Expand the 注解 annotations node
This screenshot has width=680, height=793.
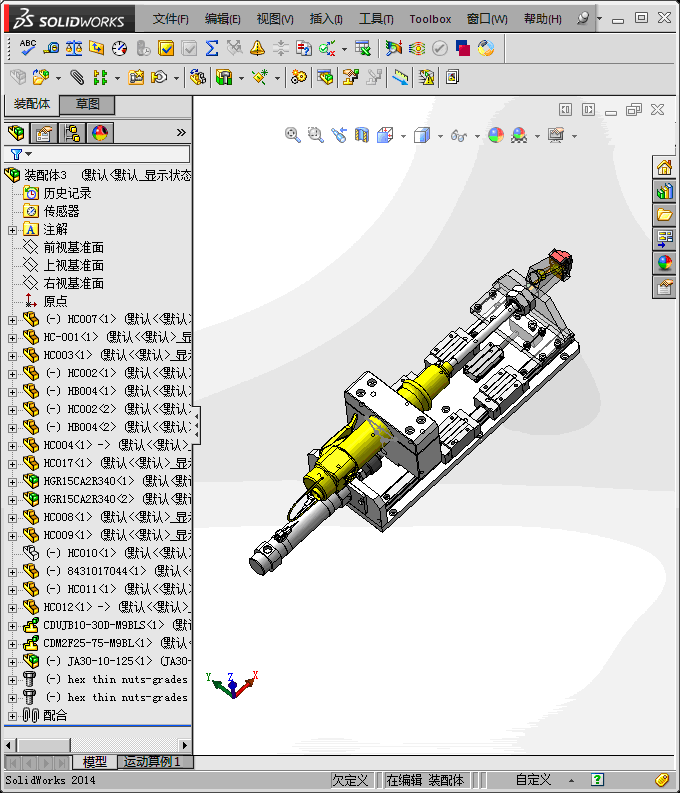point(12,230)
